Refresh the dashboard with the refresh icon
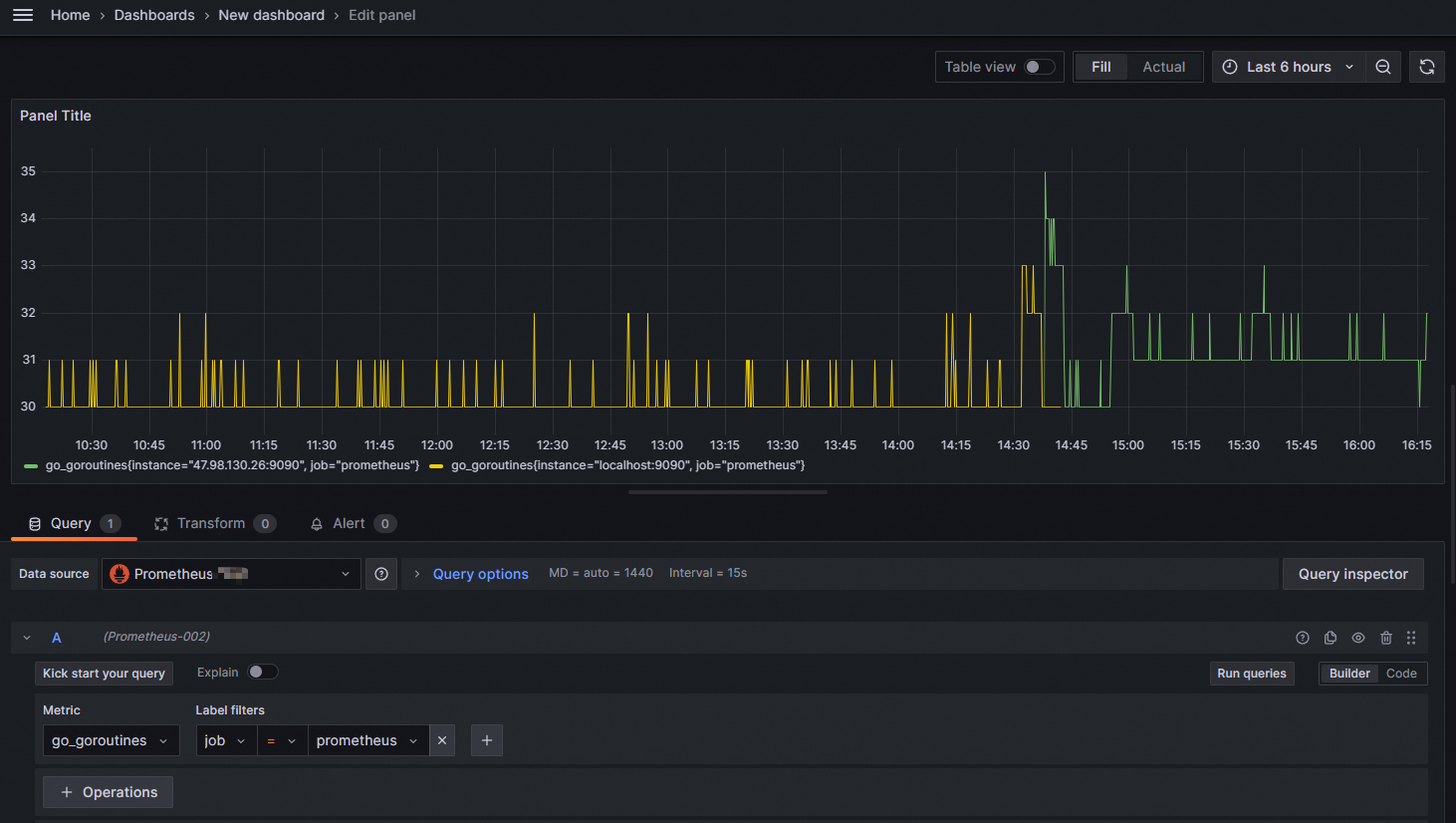The image size is (1456, 823). pyautogui.click(x=1426, y=67)
